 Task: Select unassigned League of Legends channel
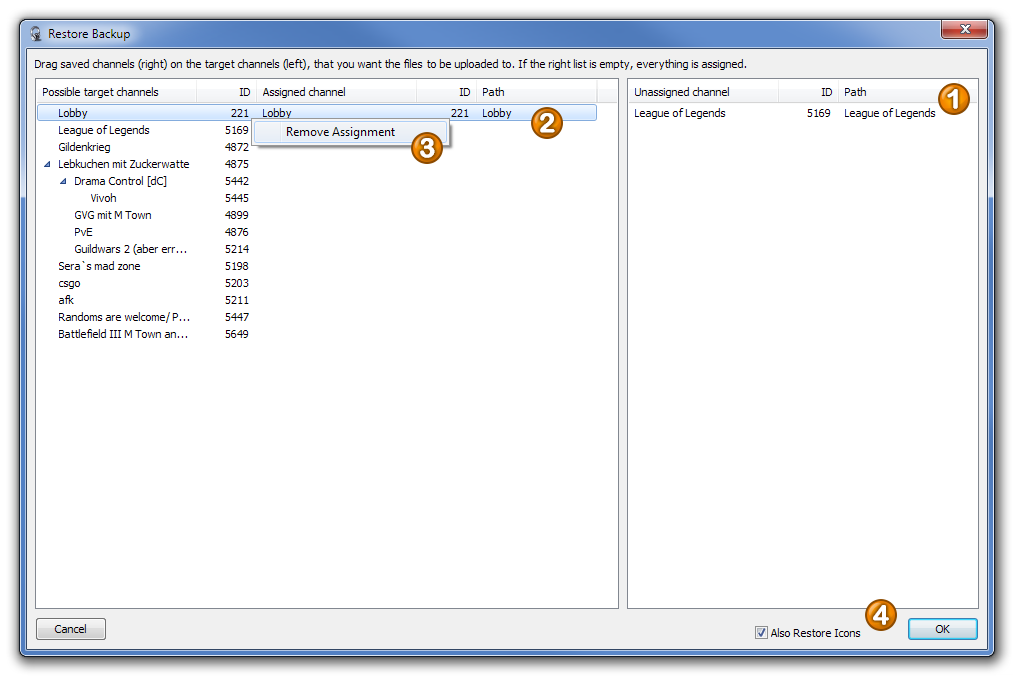(680, 113)
